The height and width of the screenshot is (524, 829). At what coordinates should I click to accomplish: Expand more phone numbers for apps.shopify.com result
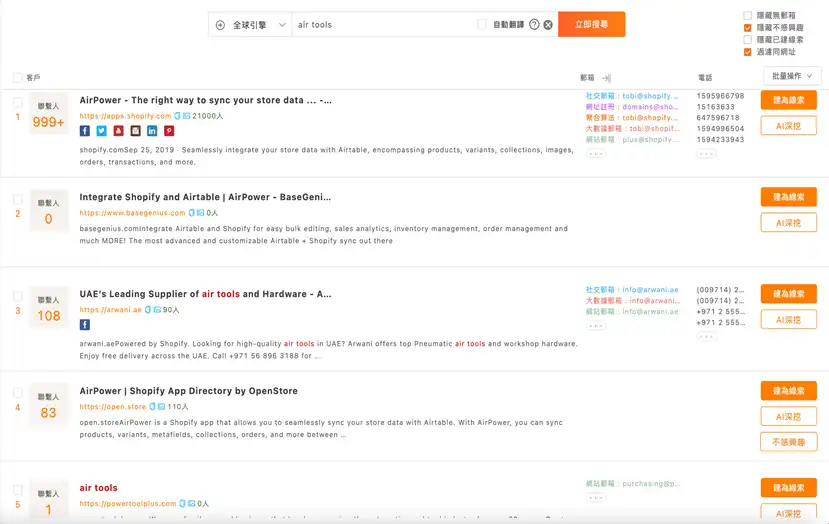click(706, 154)
